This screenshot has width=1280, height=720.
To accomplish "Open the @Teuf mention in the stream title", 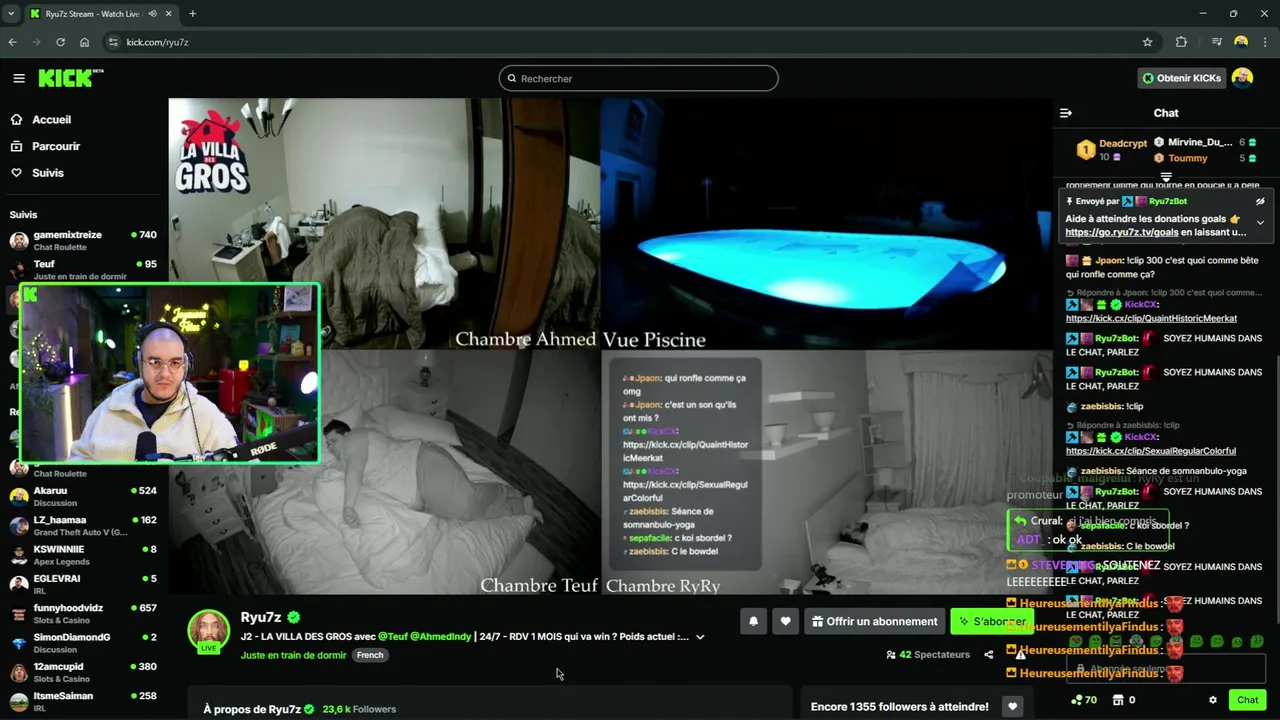I will click(x=392, y=636).
